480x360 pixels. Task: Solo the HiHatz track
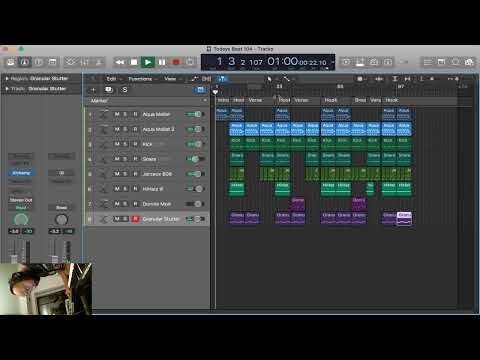(125, 189)
